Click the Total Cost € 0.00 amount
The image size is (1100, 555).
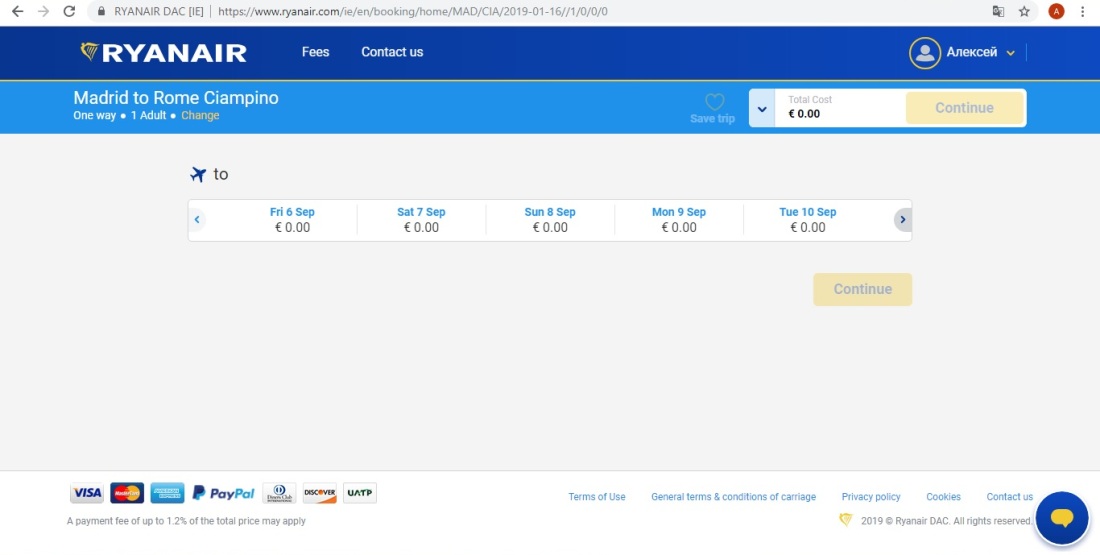click(x=804, y=114)
